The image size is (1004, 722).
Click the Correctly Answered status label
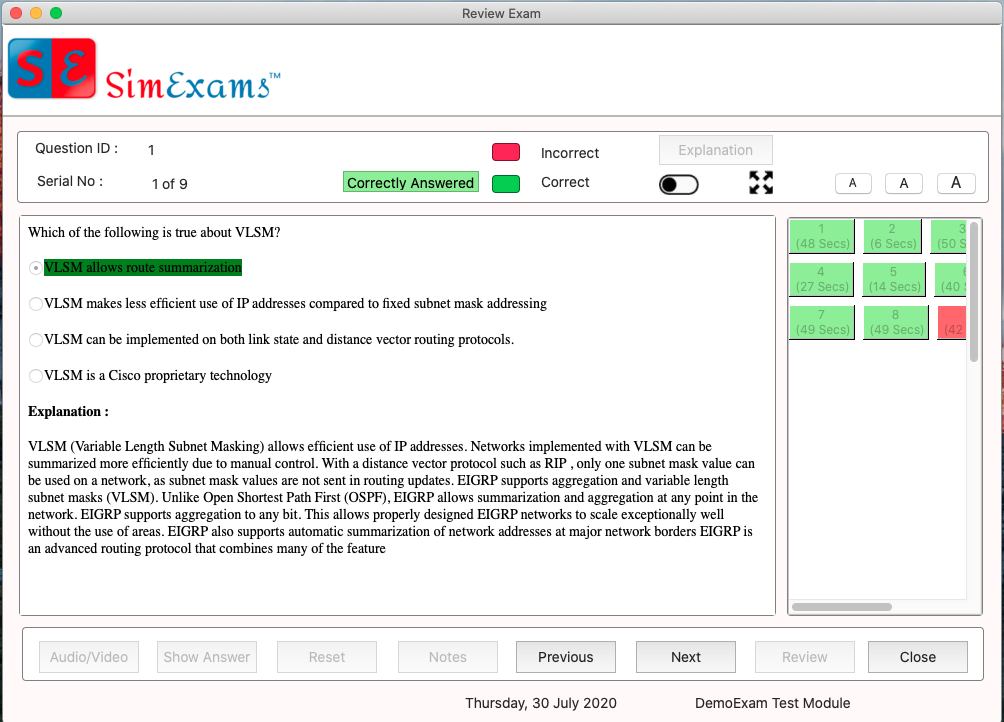click(x=410, y=182)
